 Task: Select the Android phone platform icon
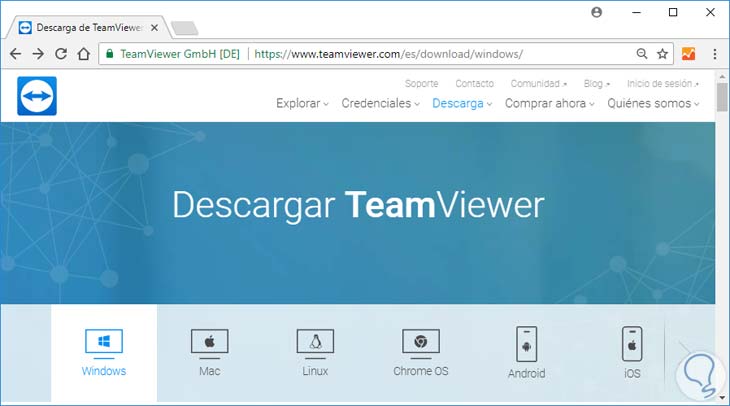[x=527, y=344]
